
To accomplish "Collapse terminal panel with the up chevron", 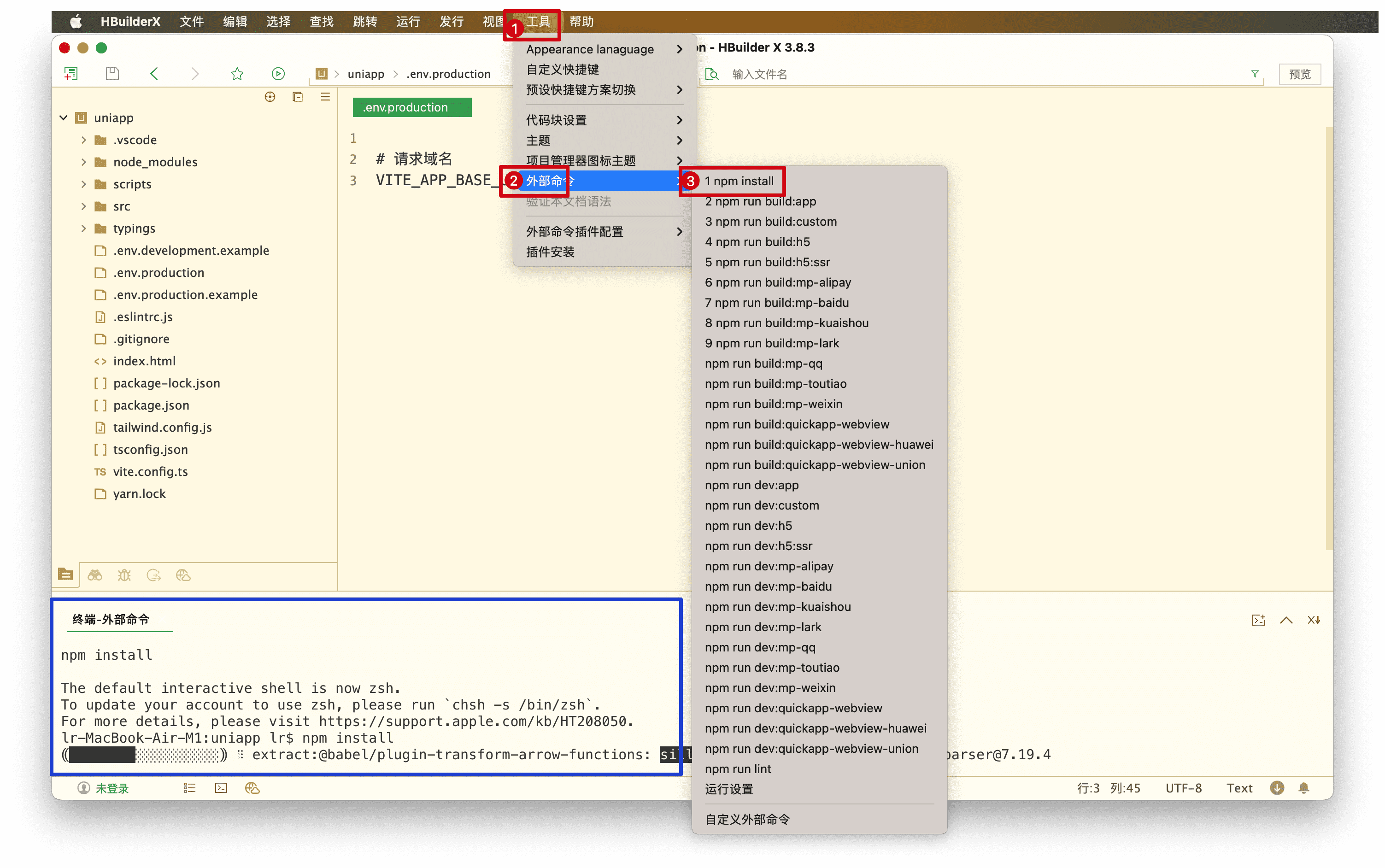I will click(x=1285, y=620).
